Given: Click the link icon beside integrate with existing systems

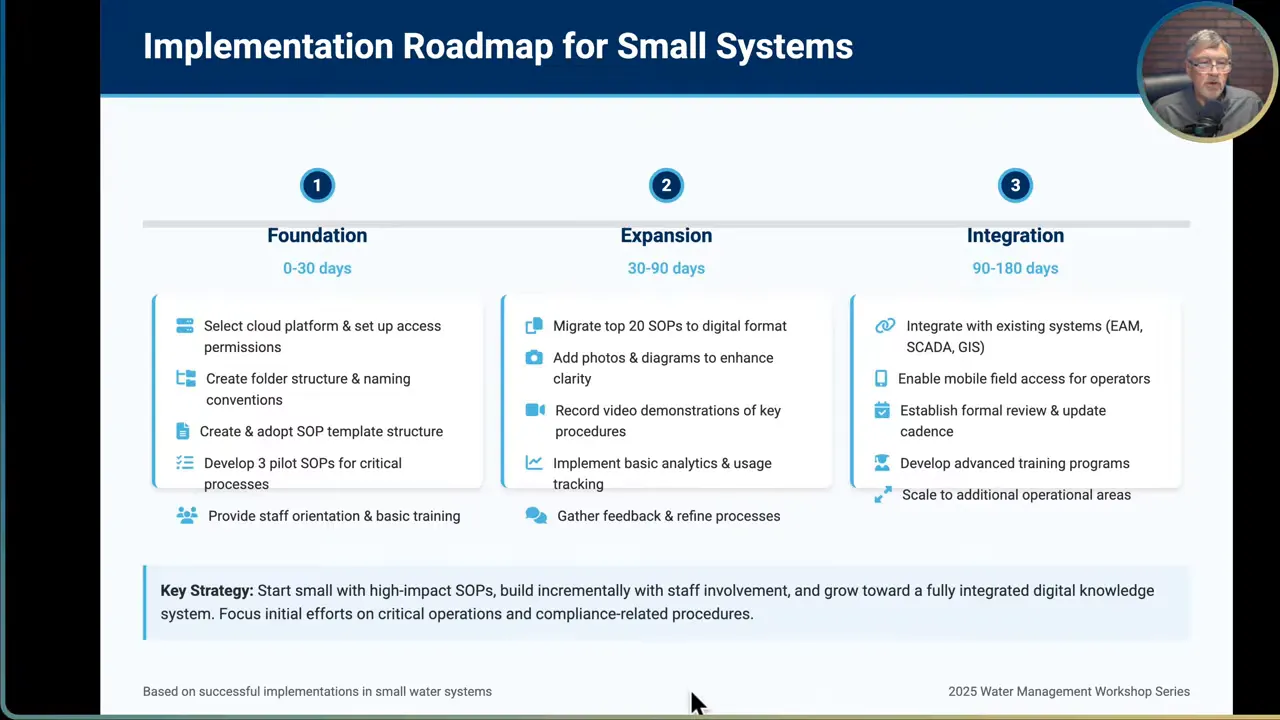Looking at the screenshot, I should pyautogui.click(x=885, y=325).
